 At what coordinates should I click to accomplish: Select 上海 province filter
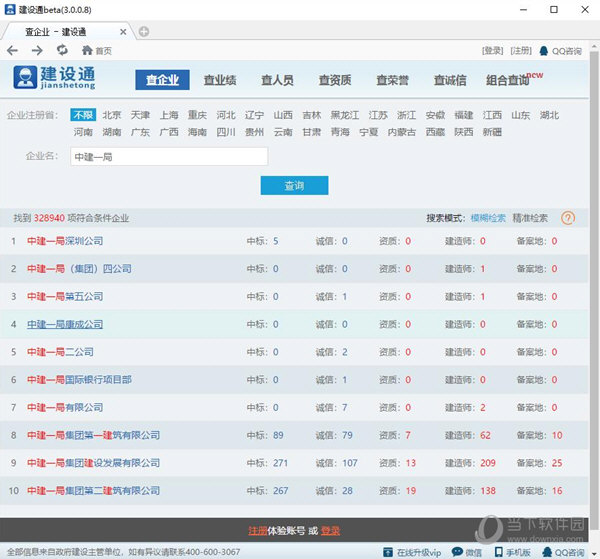click(x=169, y=115)
